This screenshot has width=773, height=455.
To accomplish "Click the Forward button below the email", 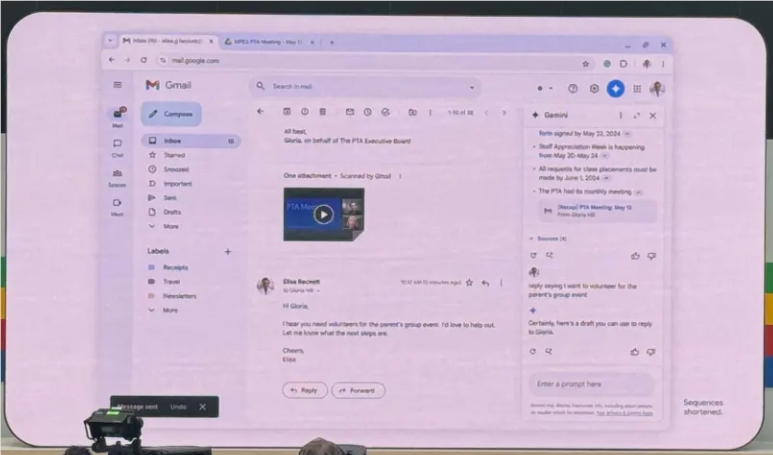I will click(x=358, y=390).
